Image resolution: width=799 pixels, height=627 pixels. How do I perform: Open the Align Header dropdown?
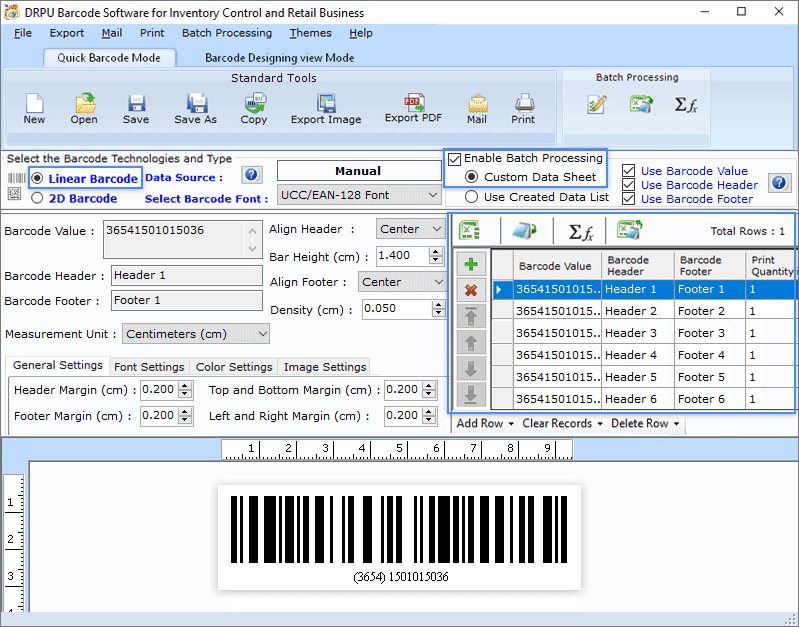point(410,229)
